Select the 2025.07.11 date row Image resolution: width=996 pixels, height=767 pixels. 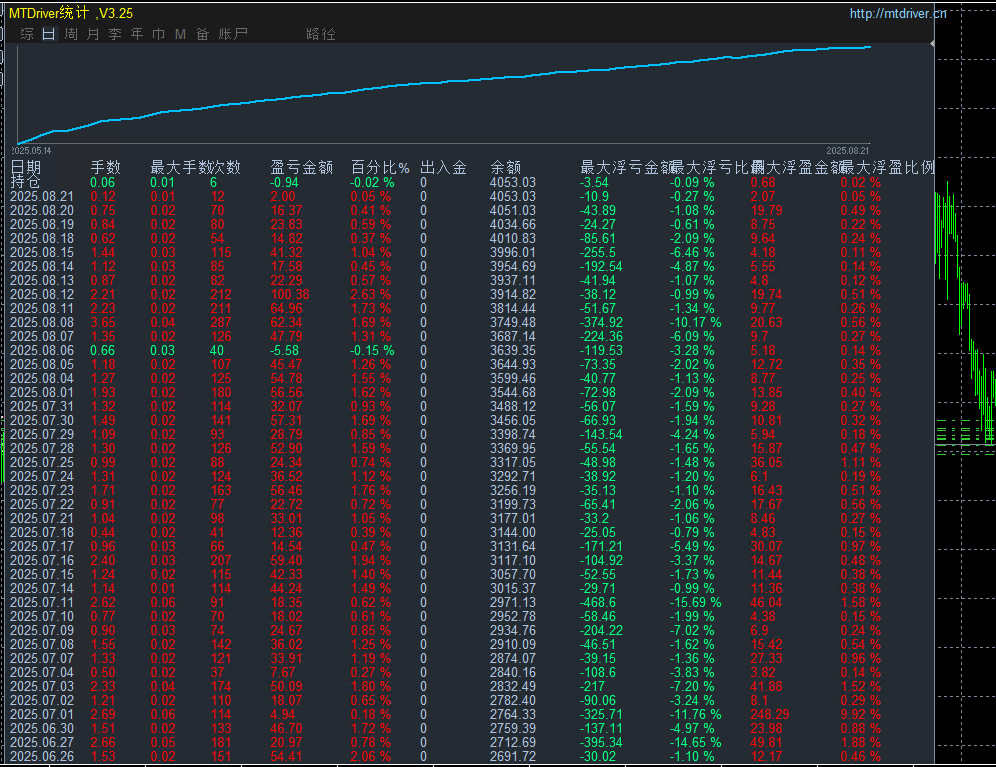tap(42, 602)
